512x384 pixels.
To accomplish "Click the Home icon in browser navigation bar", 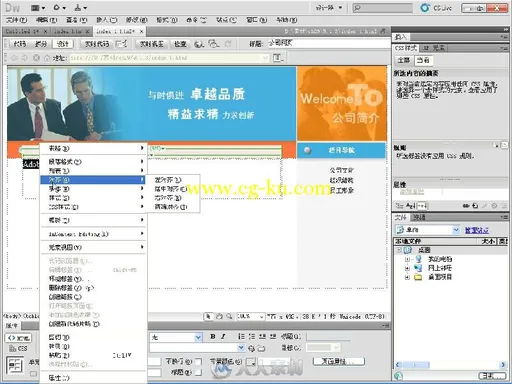I will pyautogui.click(x=47, y=58).
